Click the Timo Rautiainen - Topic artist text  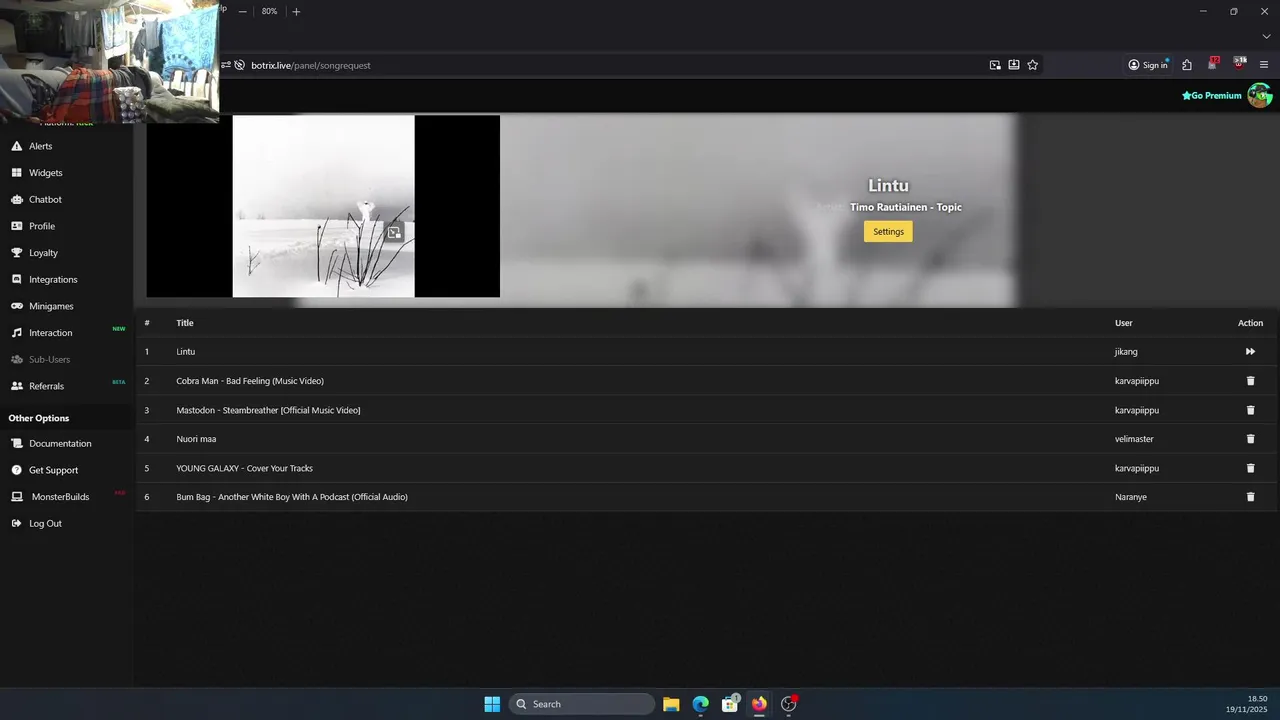coord(906,207)
